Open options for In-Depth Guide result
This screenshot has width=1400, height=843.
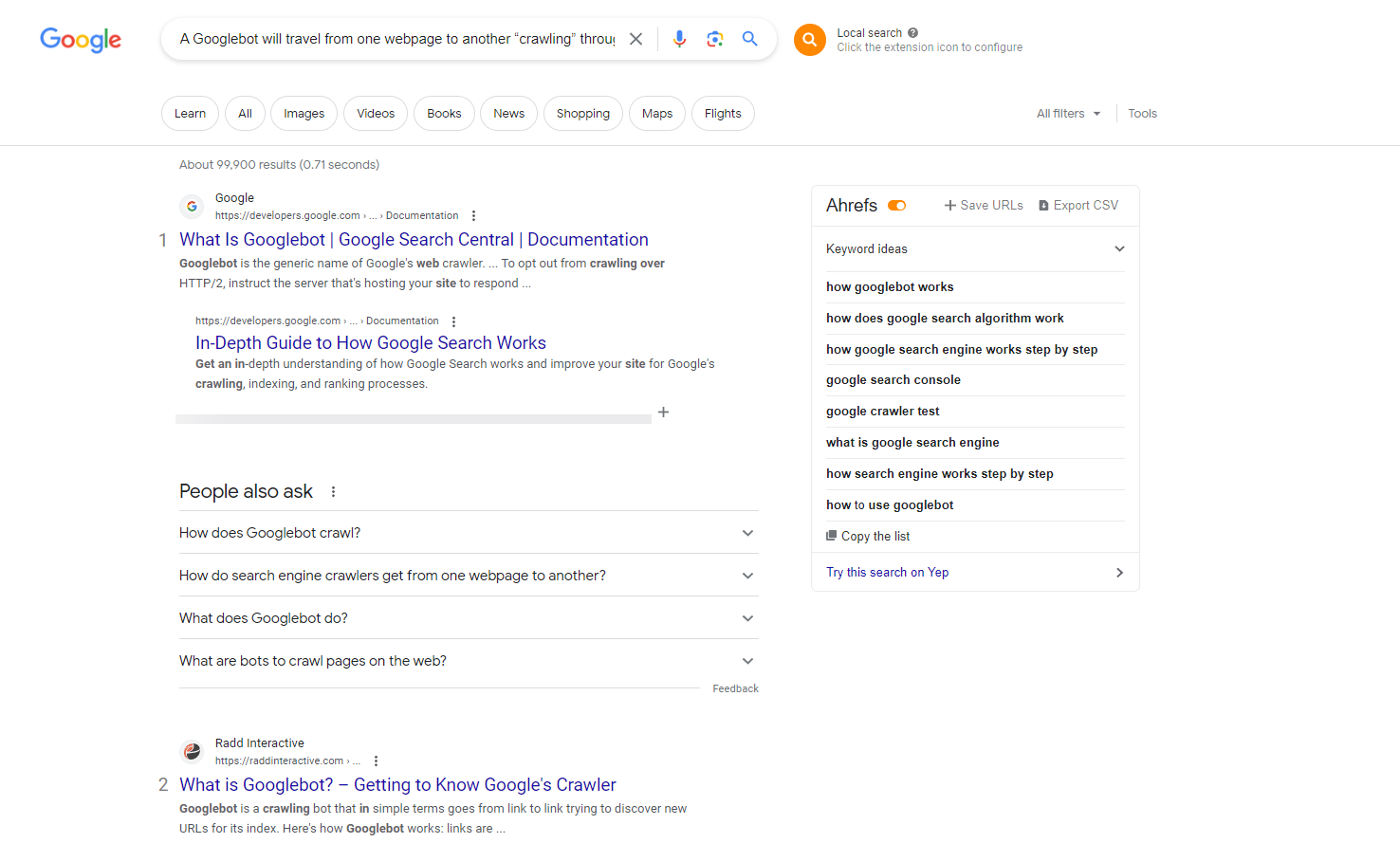point(453,321)
